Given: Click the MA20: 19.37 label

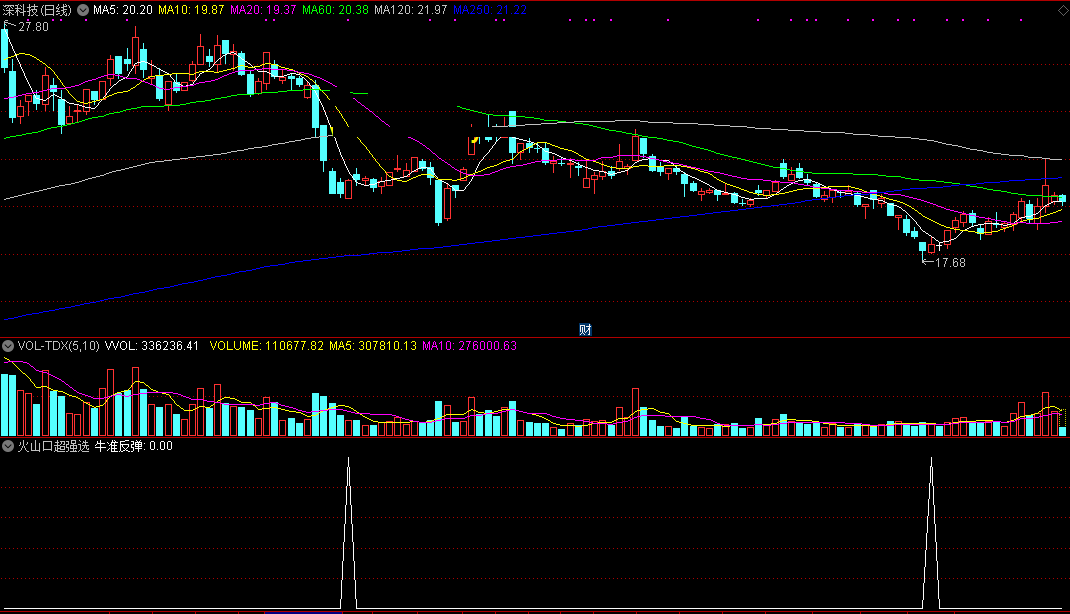Looking at the screenshot, I should point(263,10).
